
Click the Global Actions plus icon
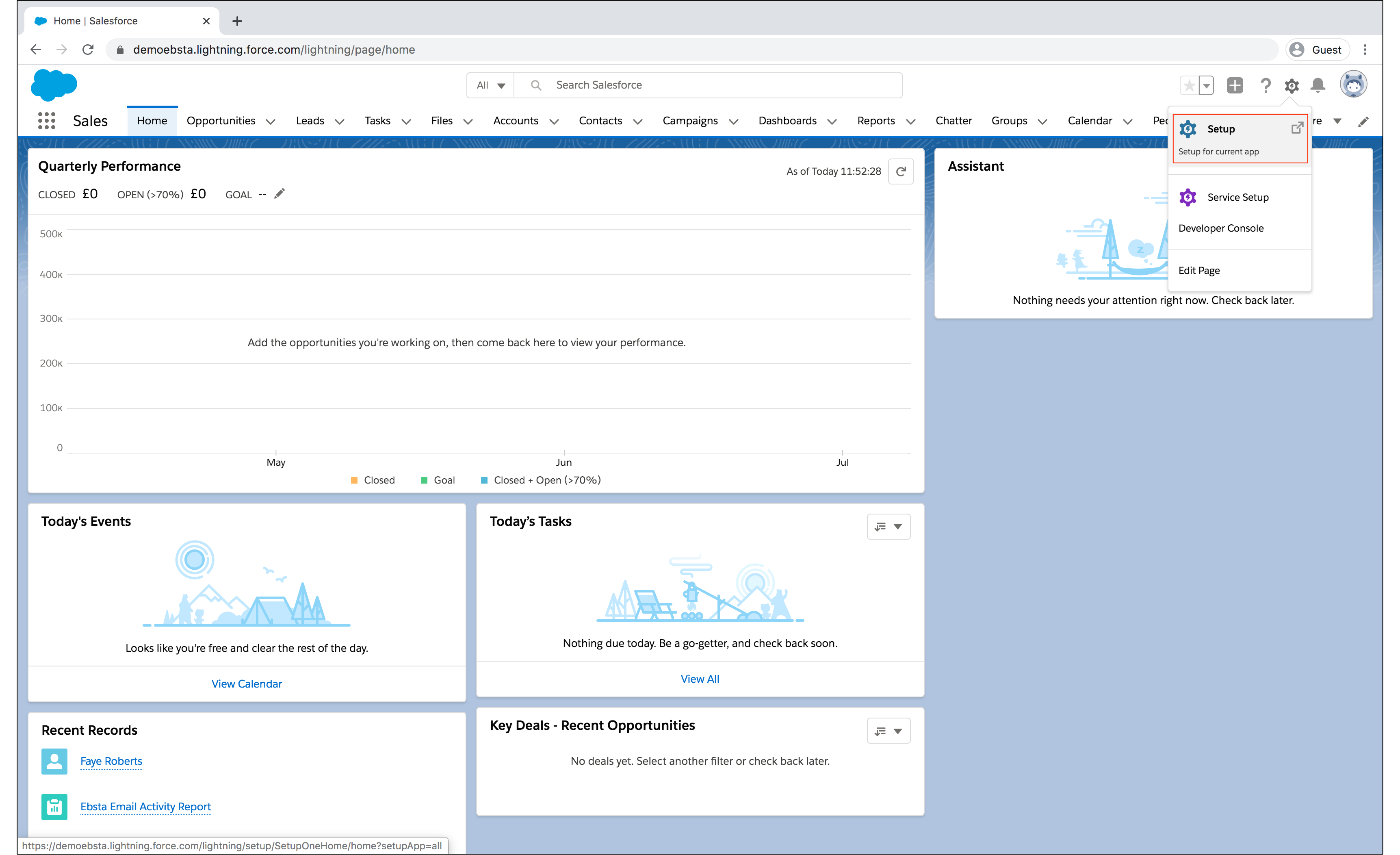point(1234,85)
